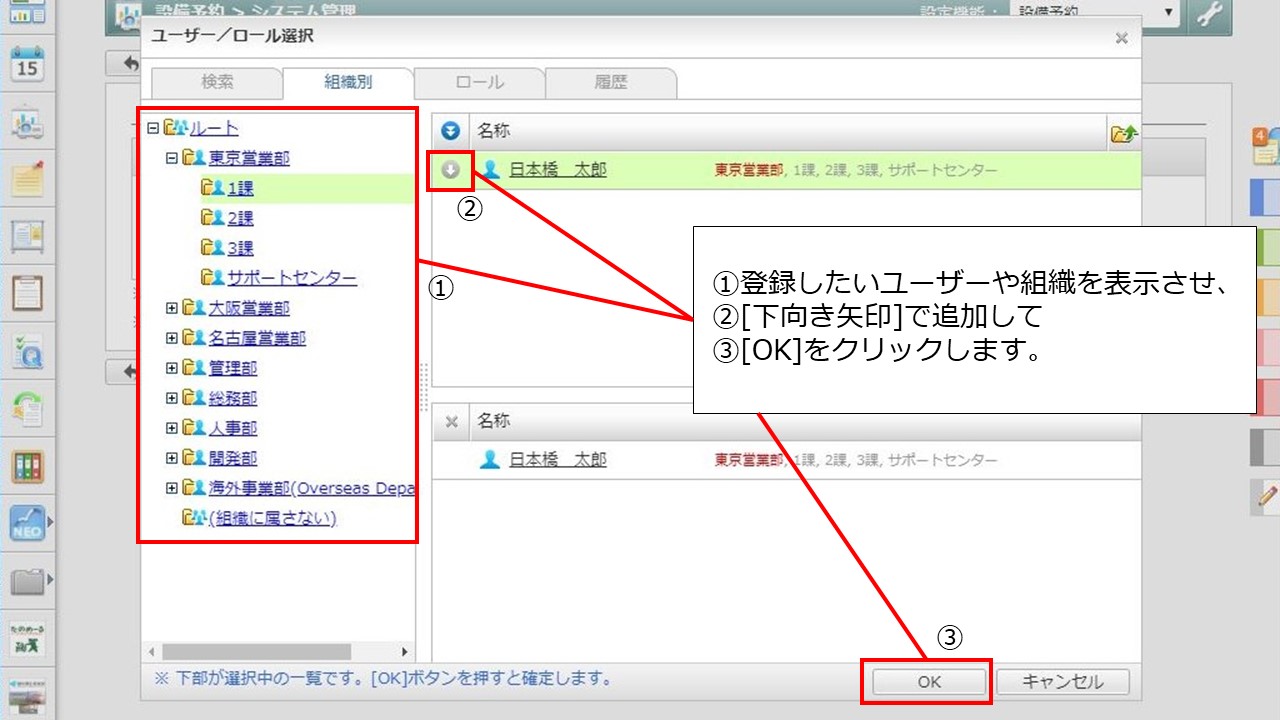Select サポートセンター in the organization tree
This screenshot has height=720, width=1280.
tap(291, 278)
